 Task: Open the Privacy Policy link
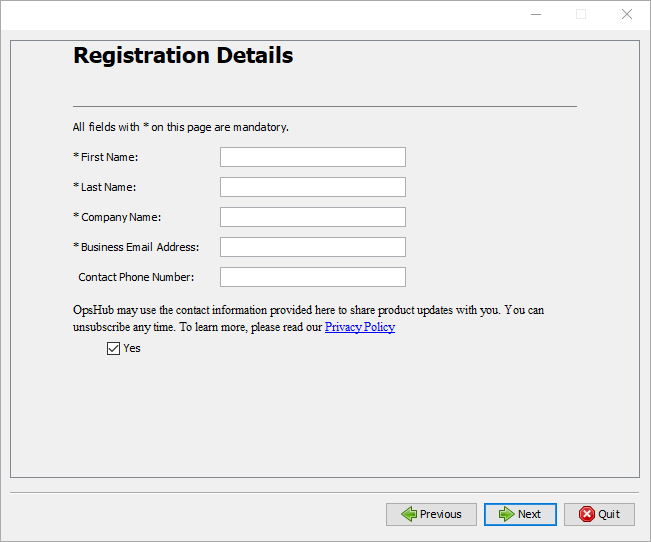[x=359, y=327]
